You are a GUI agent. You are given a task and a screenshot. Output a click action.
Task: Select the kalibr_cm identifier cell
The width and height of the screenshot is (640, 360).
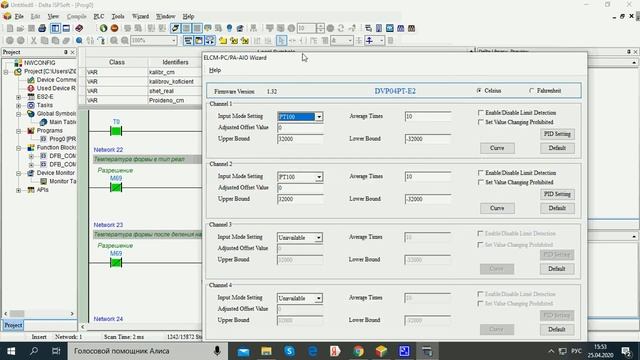tap(175, 72)
